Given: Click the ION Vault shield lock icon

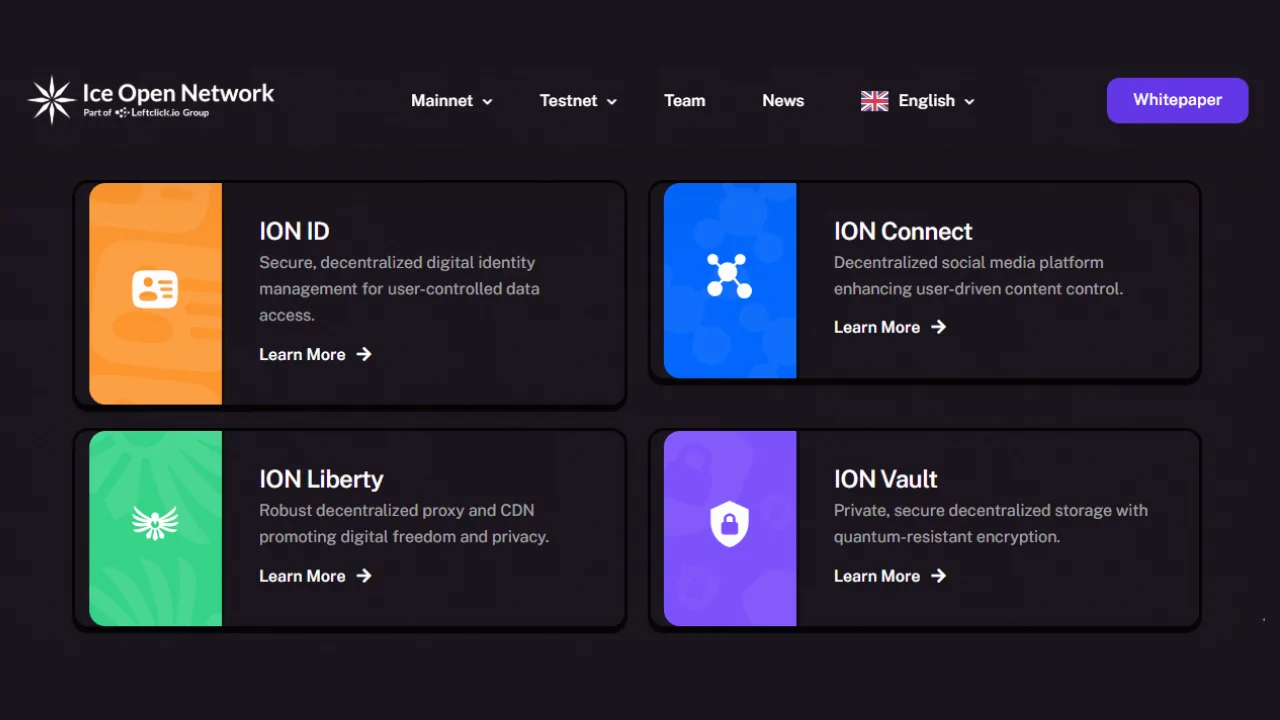Looking at the screenshot, I should (729, 524).
